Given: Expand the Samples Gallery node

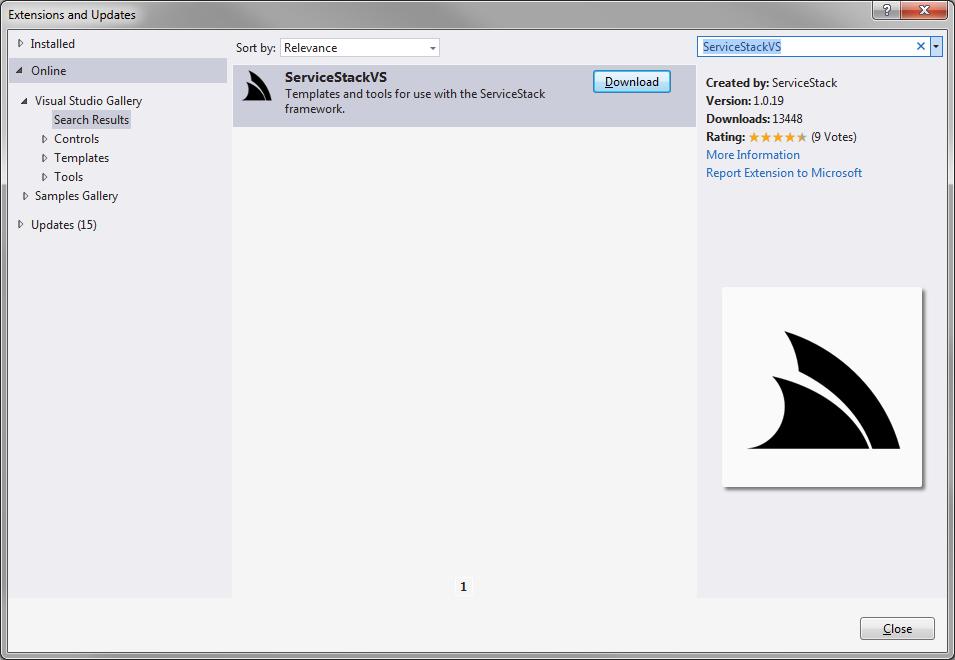Looking at the screenshot, I should (x=25, y=196).
